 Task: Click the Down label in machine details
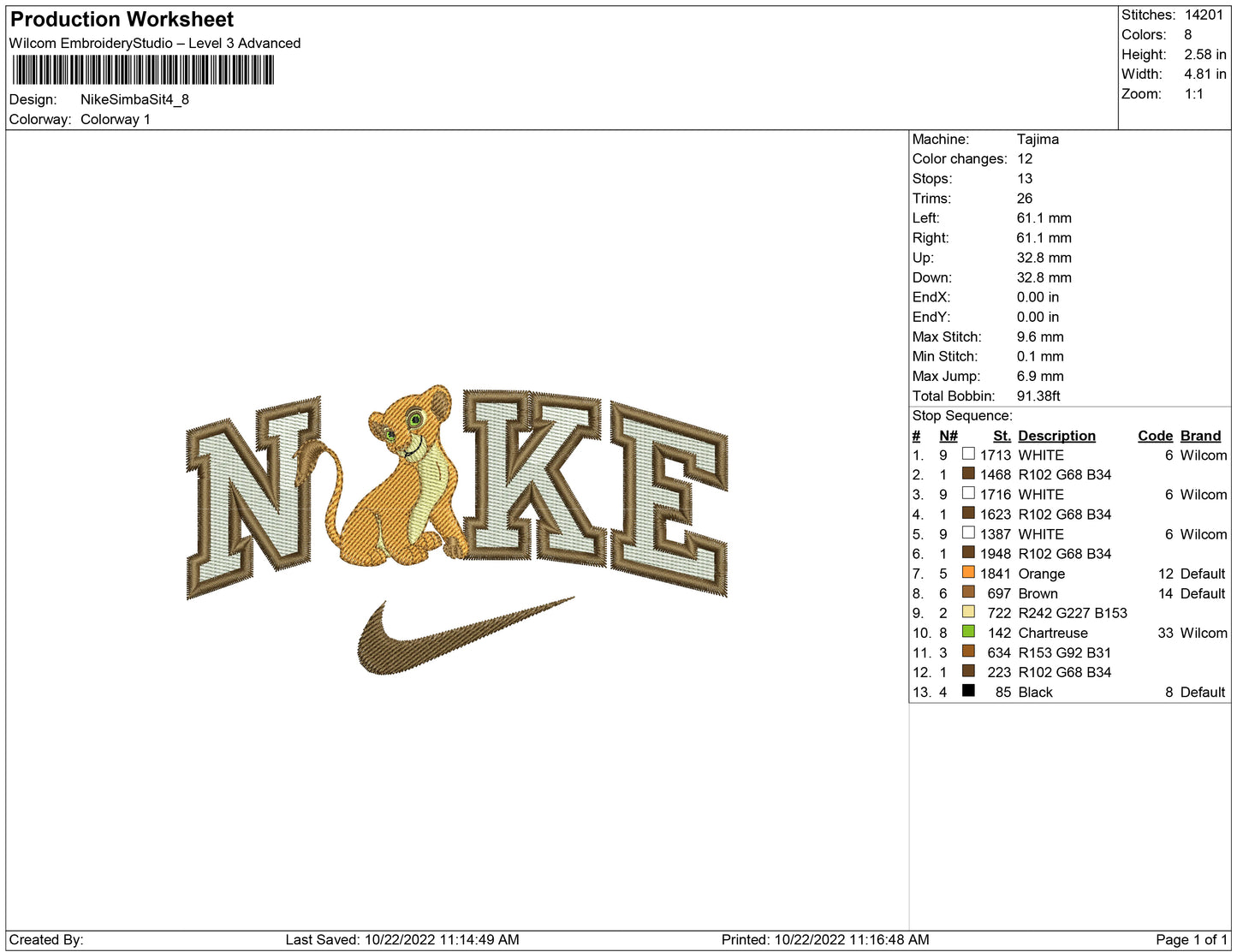pos(932,277)
